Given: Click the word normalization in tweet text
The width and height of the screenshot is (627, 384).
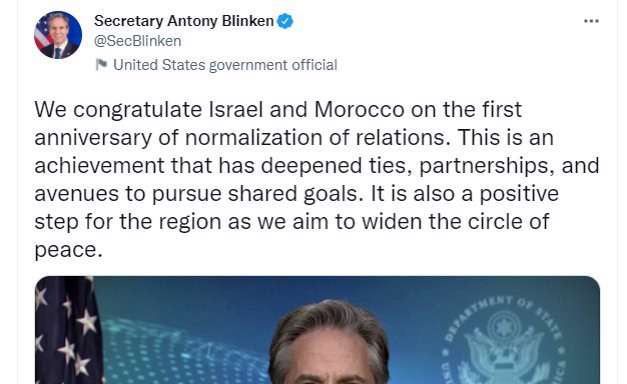Looking at the screenshot, I should [x=254, y=138].
